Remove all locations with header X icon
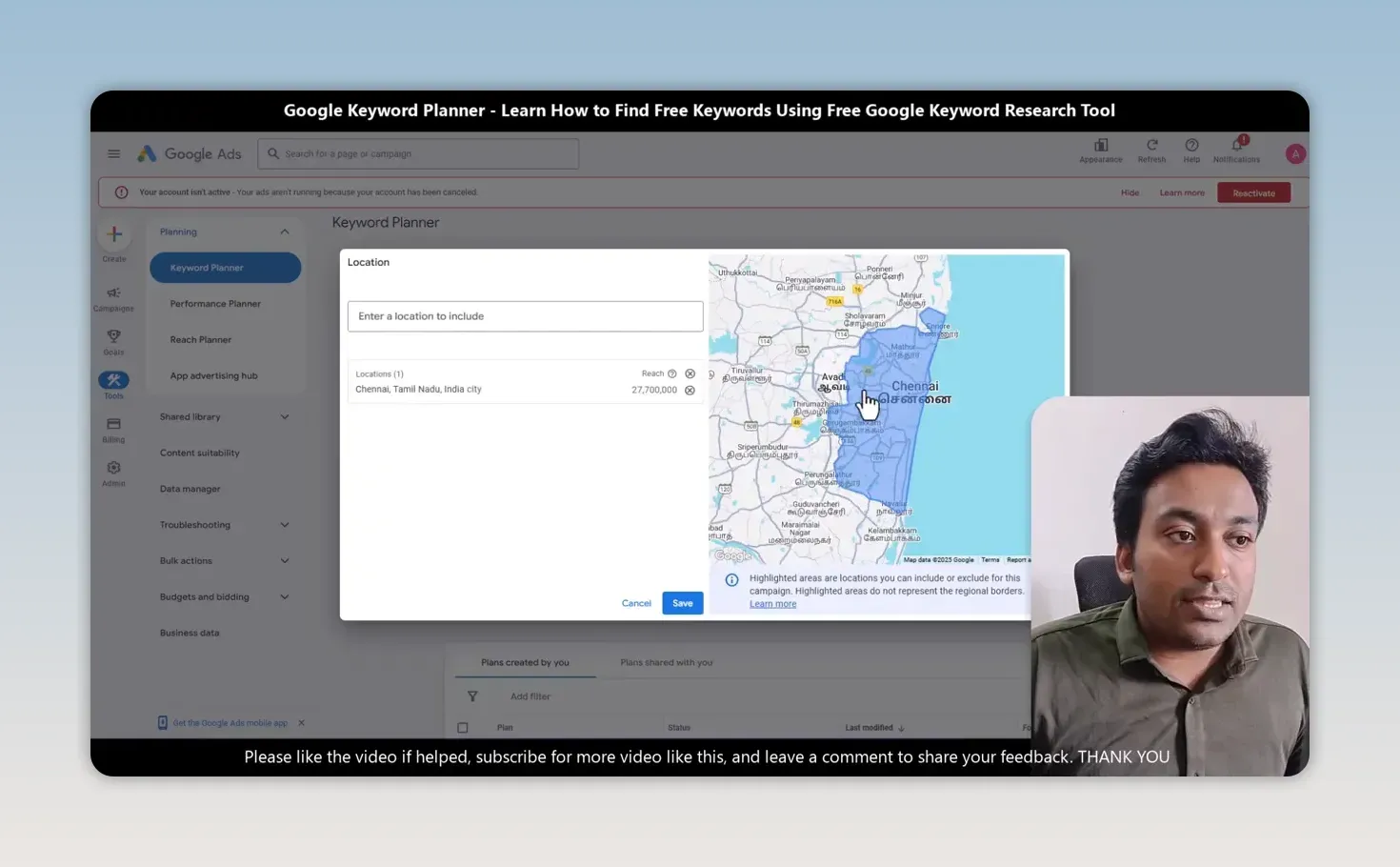Viewport: 1400px width, 867px height. coord(690,373)
